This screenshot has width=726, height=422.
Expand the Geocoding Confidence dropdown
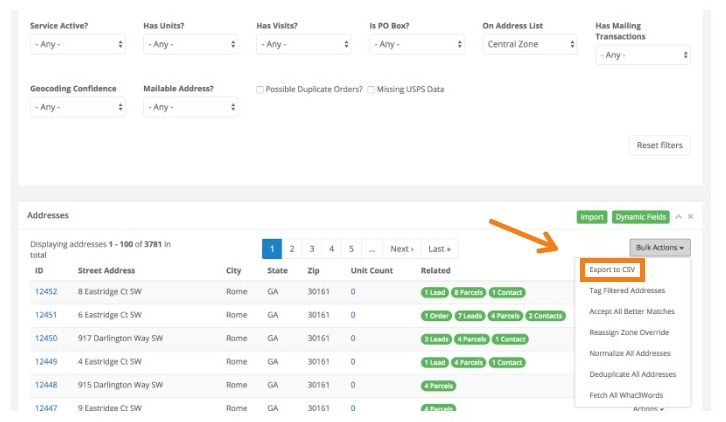[x=78, y=107]
